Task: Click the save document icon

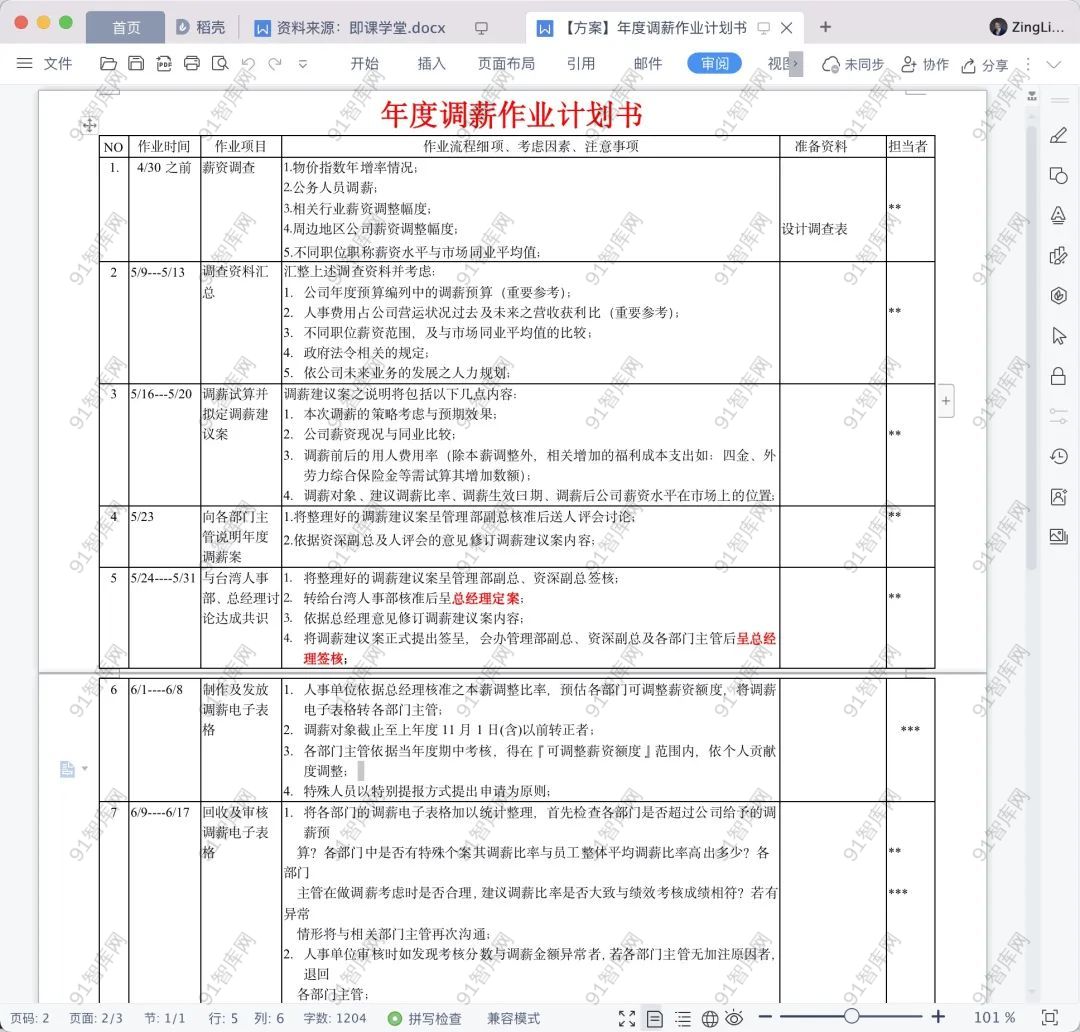Action: coord(136,64)
